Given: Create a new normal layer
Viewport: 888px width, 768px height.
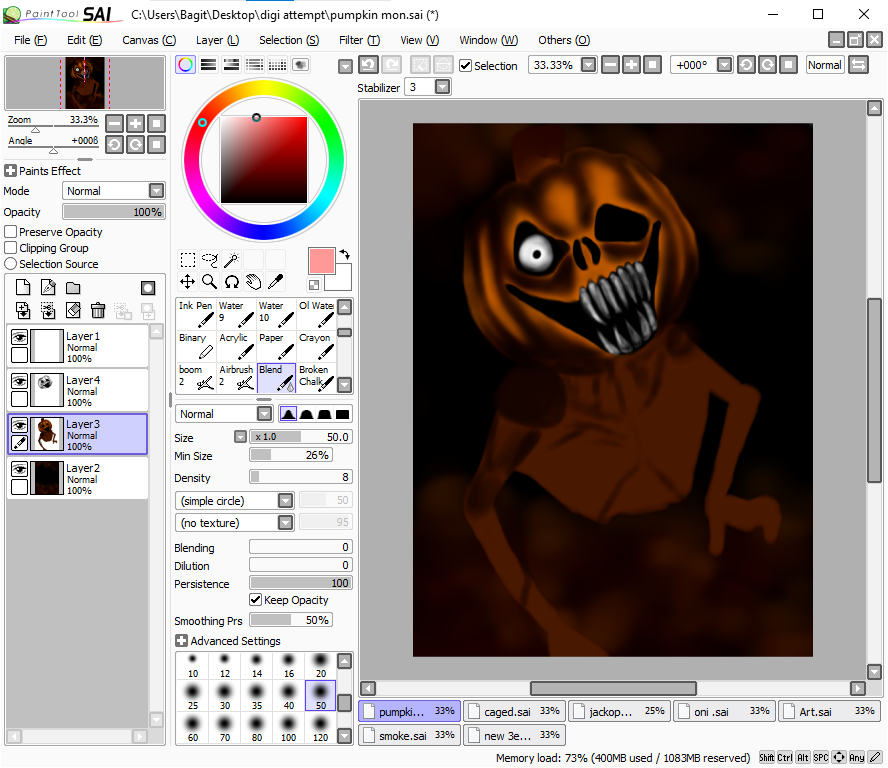Looking at the screenshot, I should pos(23,288).
